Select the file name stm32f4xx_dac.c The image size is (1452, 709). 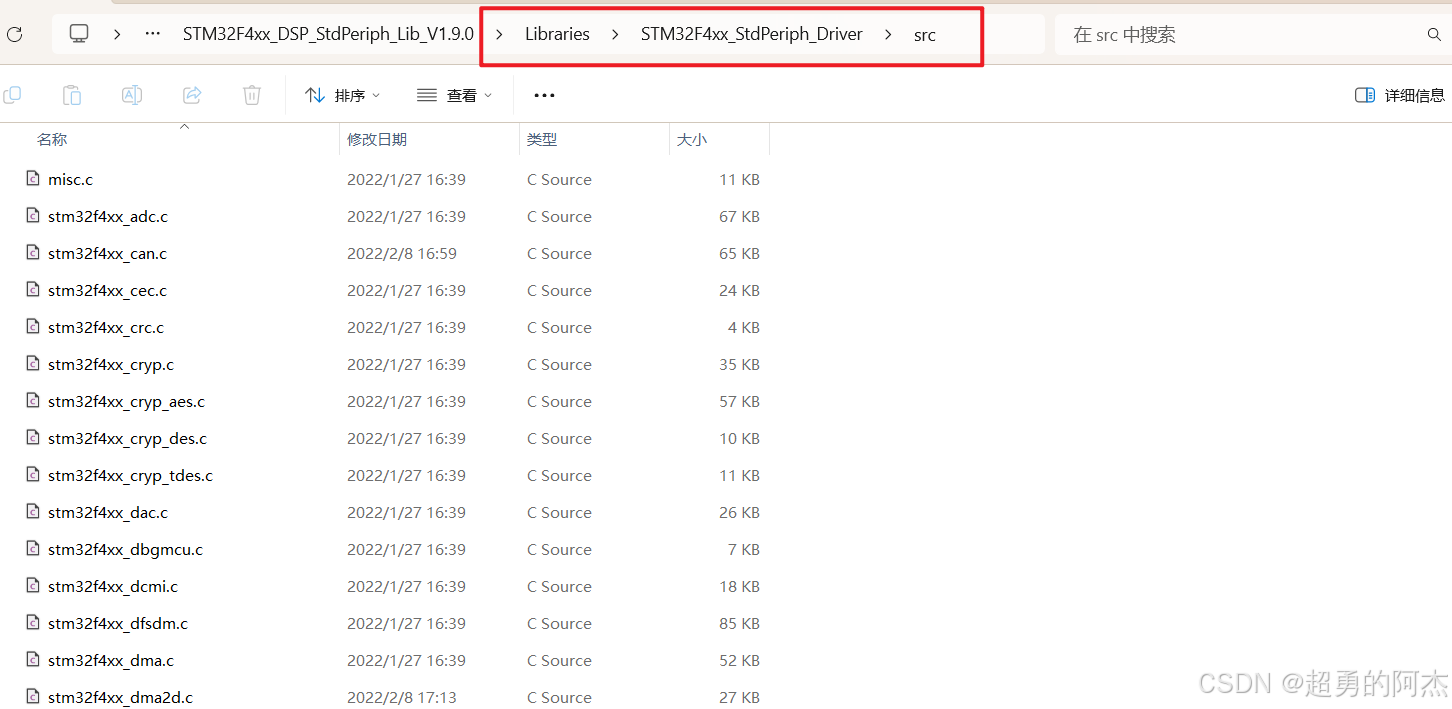(x=108, y=513)
